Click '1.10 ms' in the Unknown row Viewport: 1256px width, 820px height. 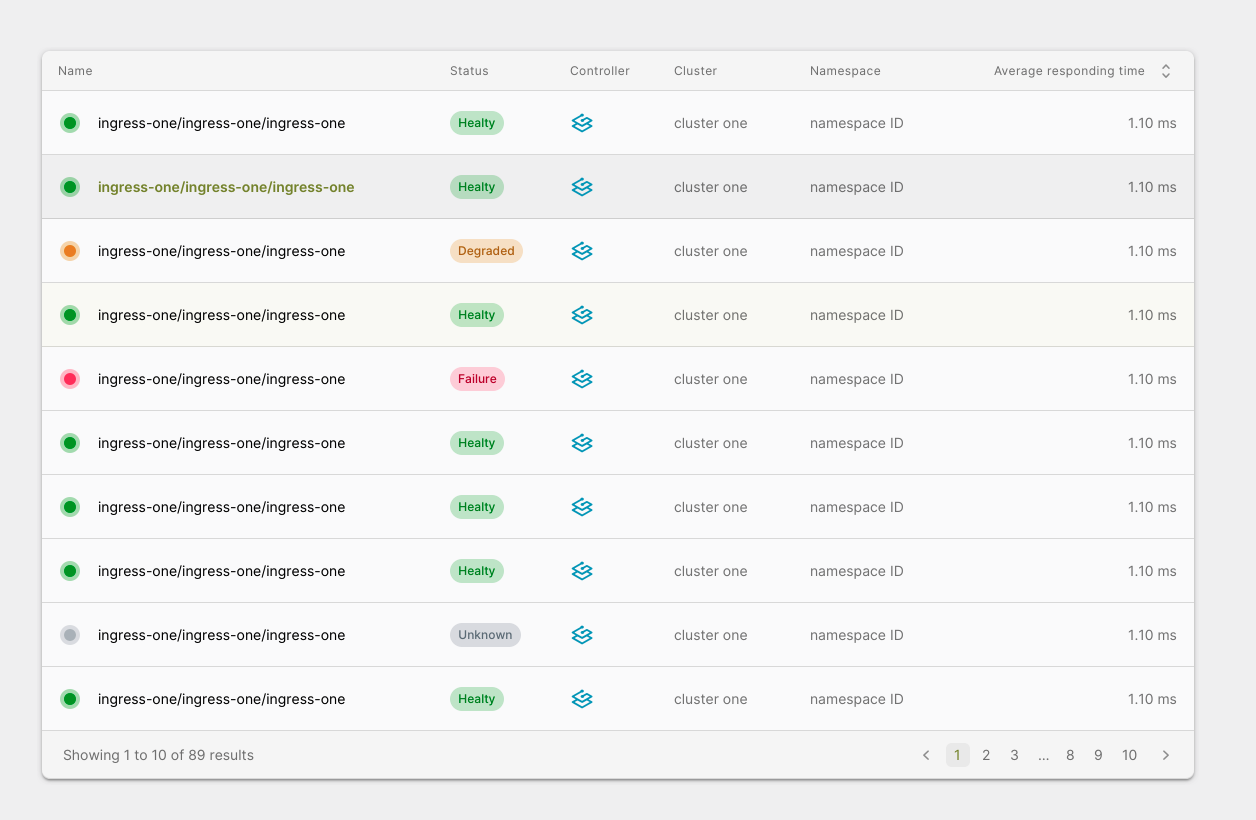tap(1152, 635)
